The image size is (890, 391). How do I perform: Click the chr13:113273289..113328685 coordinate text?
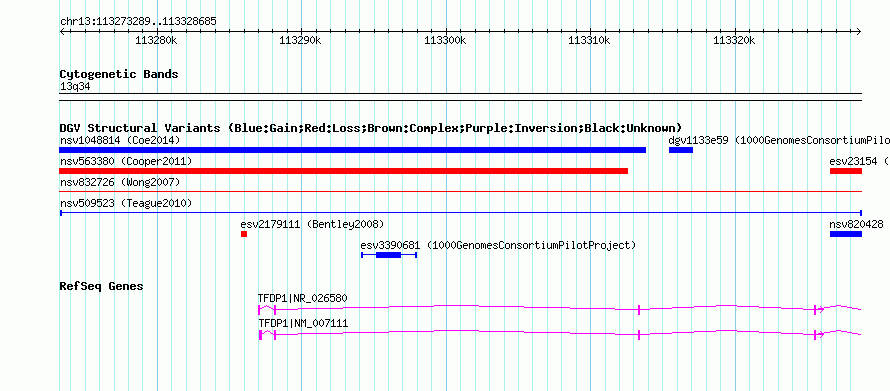138,22
